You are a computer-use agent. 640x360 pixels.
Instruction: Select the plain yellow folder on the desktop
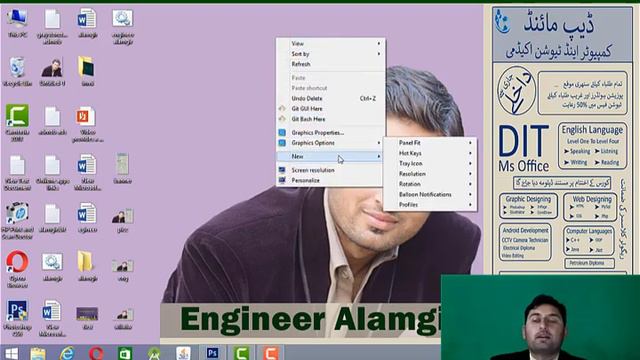87,266
